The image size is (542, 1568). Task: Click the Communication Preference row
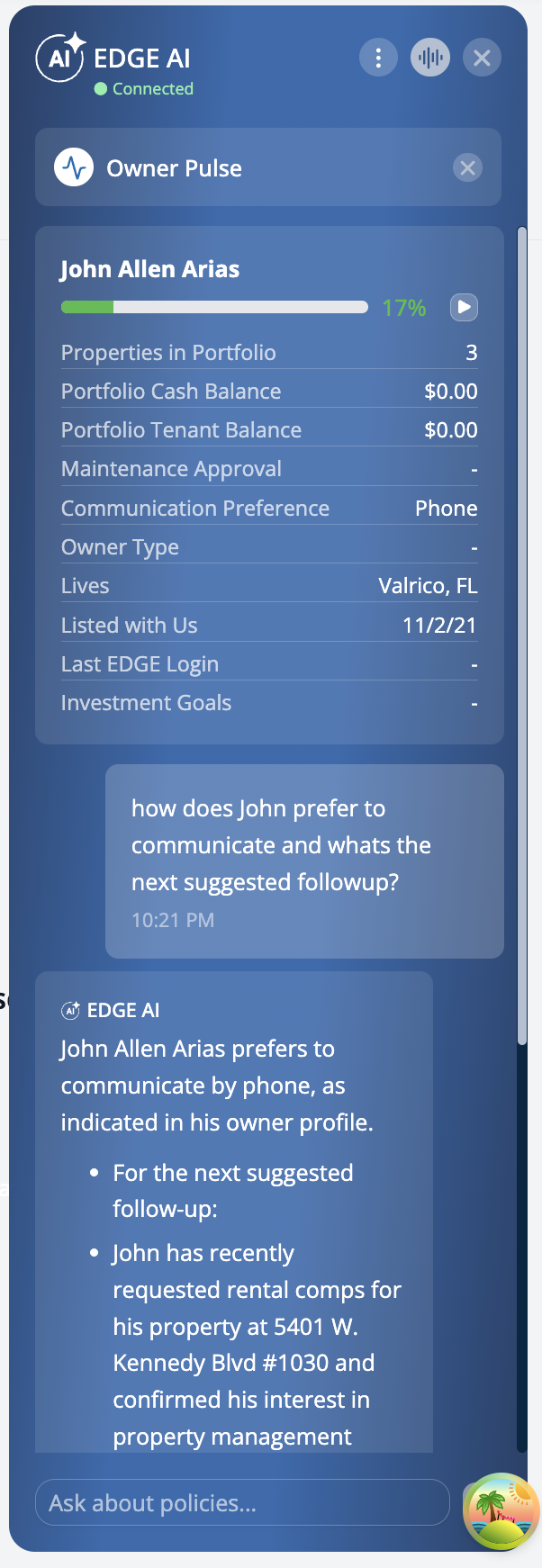coord(269,508)
